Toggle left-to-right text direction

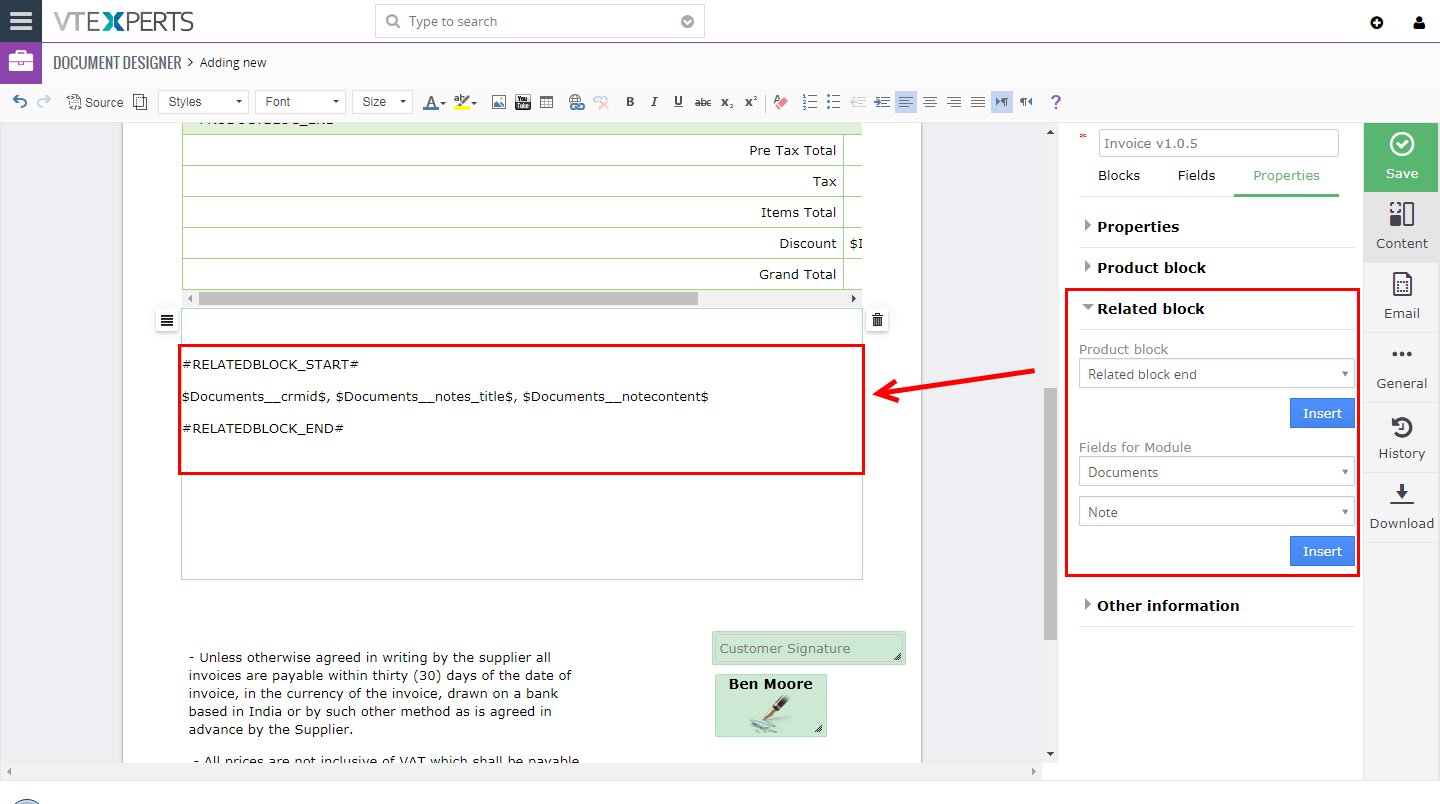[1001, 101]
